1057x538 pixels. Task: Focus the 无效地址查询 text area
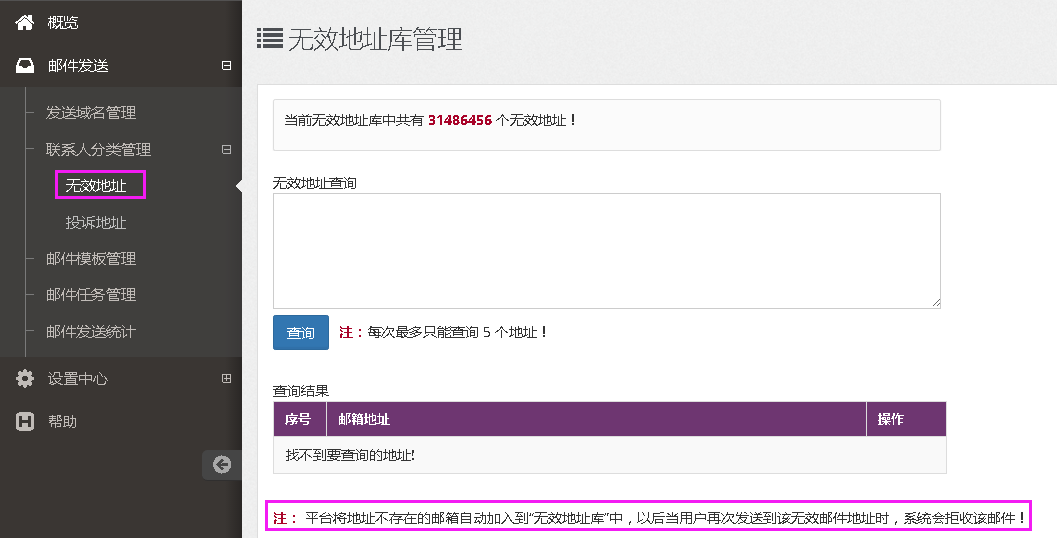606,250
